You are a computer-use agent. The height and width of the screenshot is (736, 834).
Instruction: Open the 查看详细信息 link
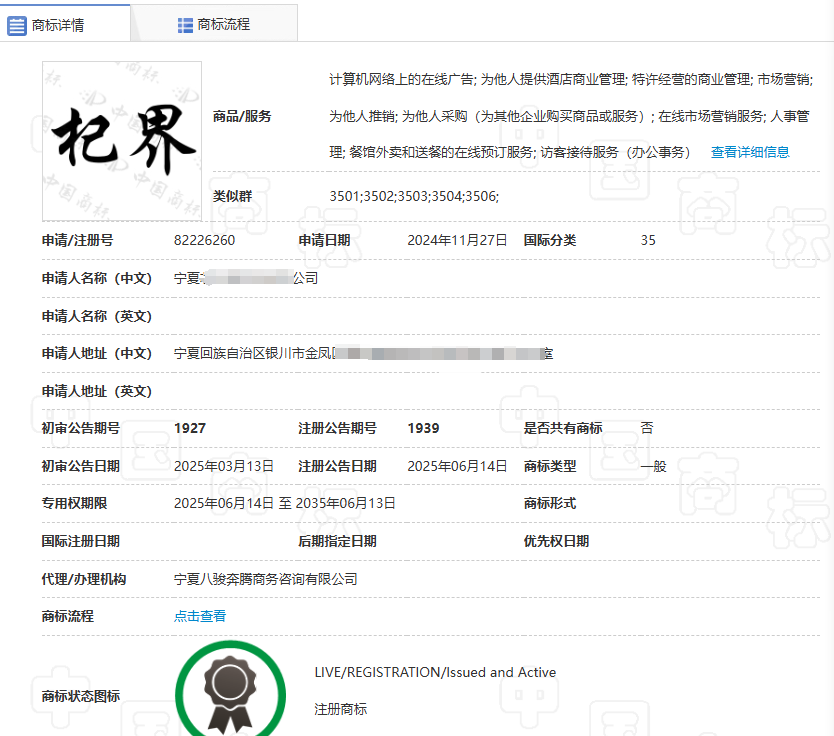[x=750, y=152]
